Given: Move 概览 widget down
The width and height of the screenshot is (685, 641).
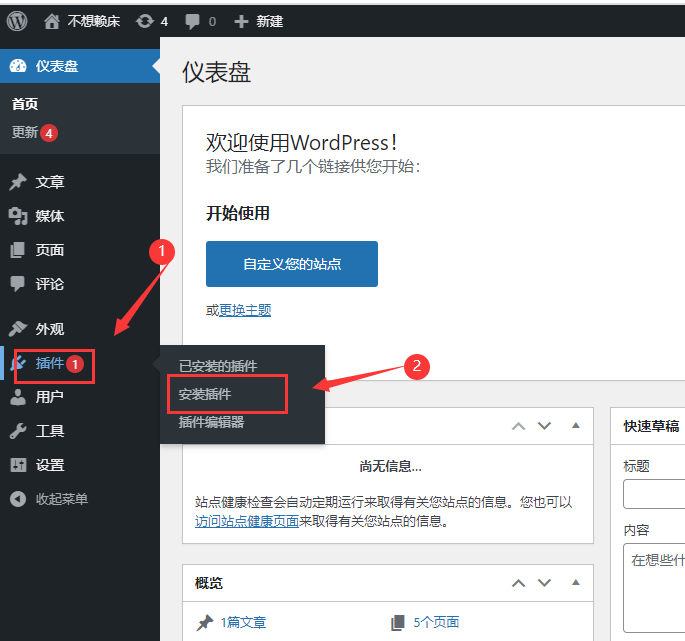Looking at the screenshot, I should coord(544,583).
